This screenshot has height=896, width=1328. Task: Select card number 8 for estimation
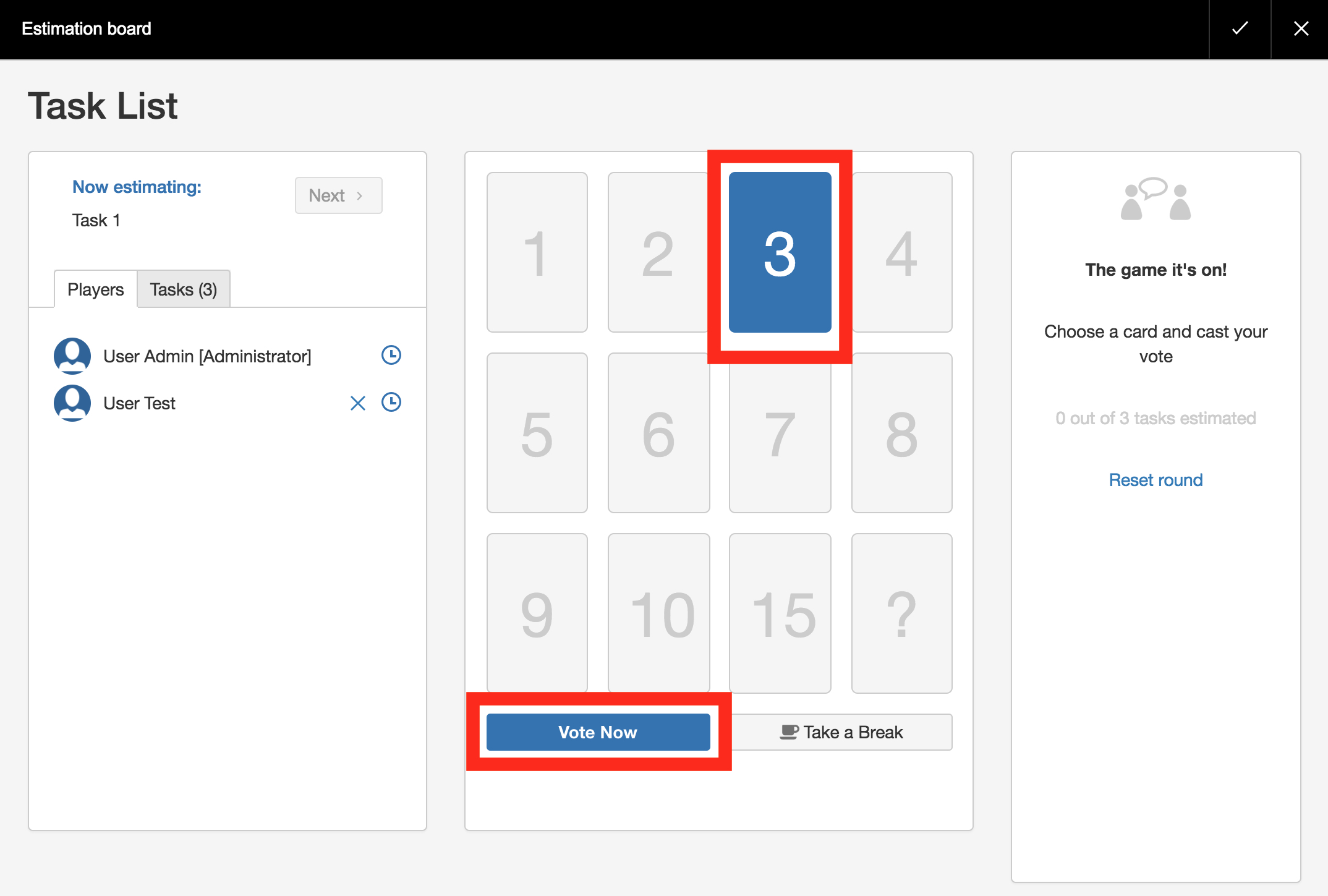coord(899,434)
